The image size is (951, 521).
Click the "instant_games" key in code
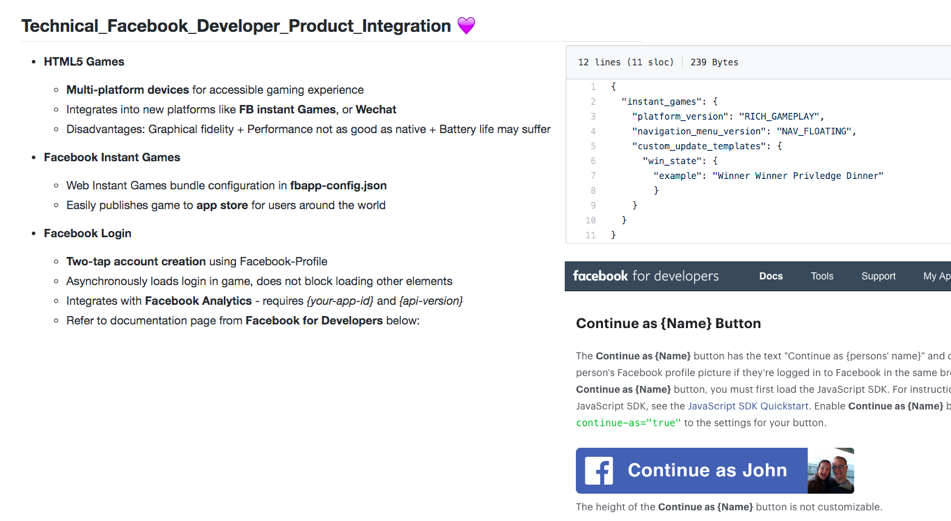point(660,102)
